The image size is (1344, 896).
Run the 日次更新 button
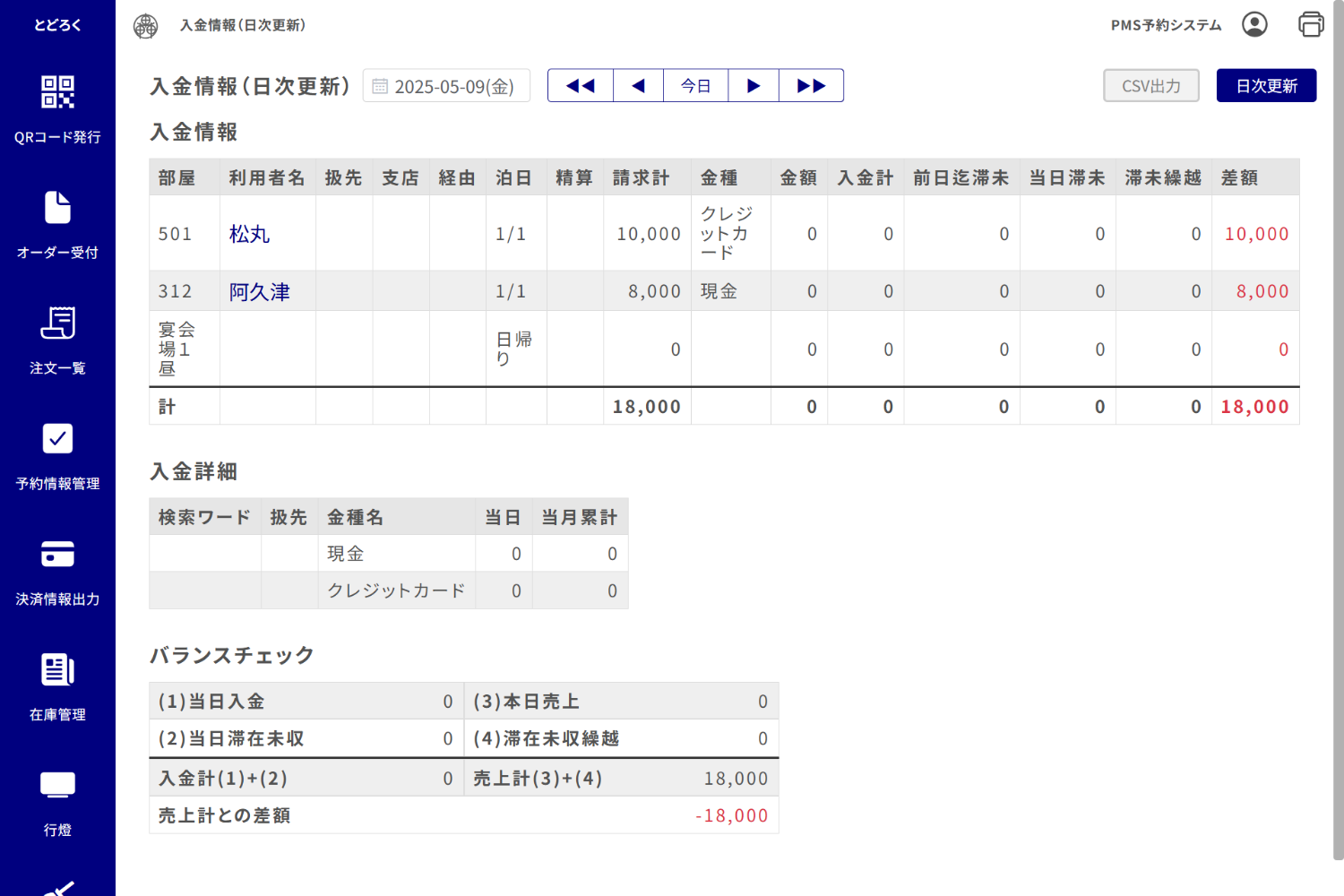coord(1266,86)
